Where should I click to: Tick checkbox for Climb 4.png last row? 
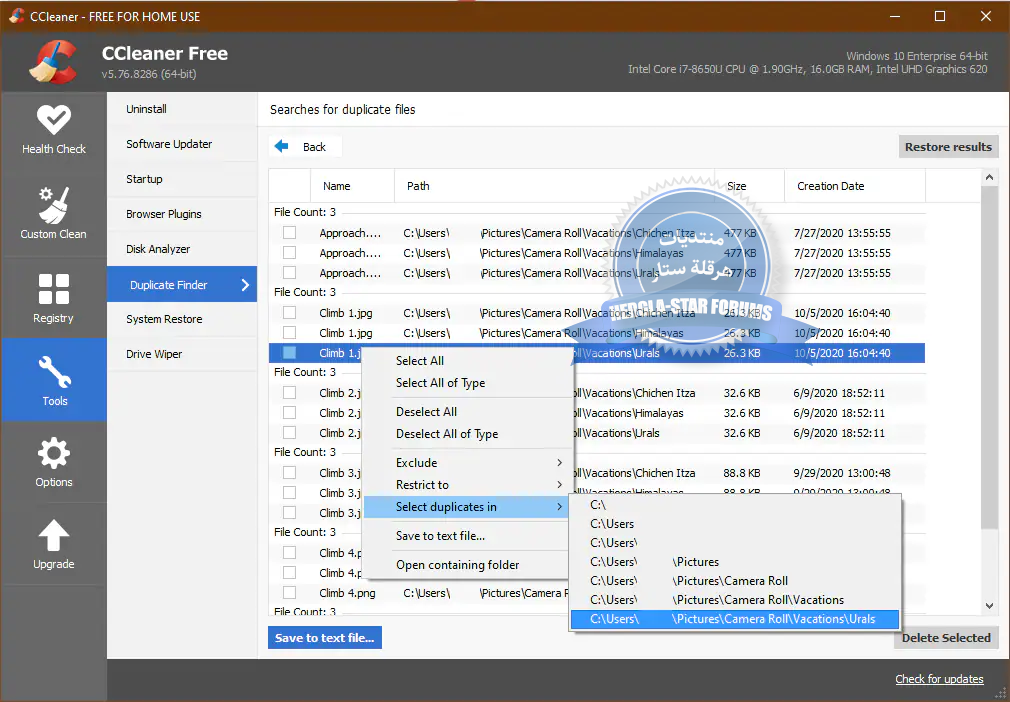(x=289, y=592)
